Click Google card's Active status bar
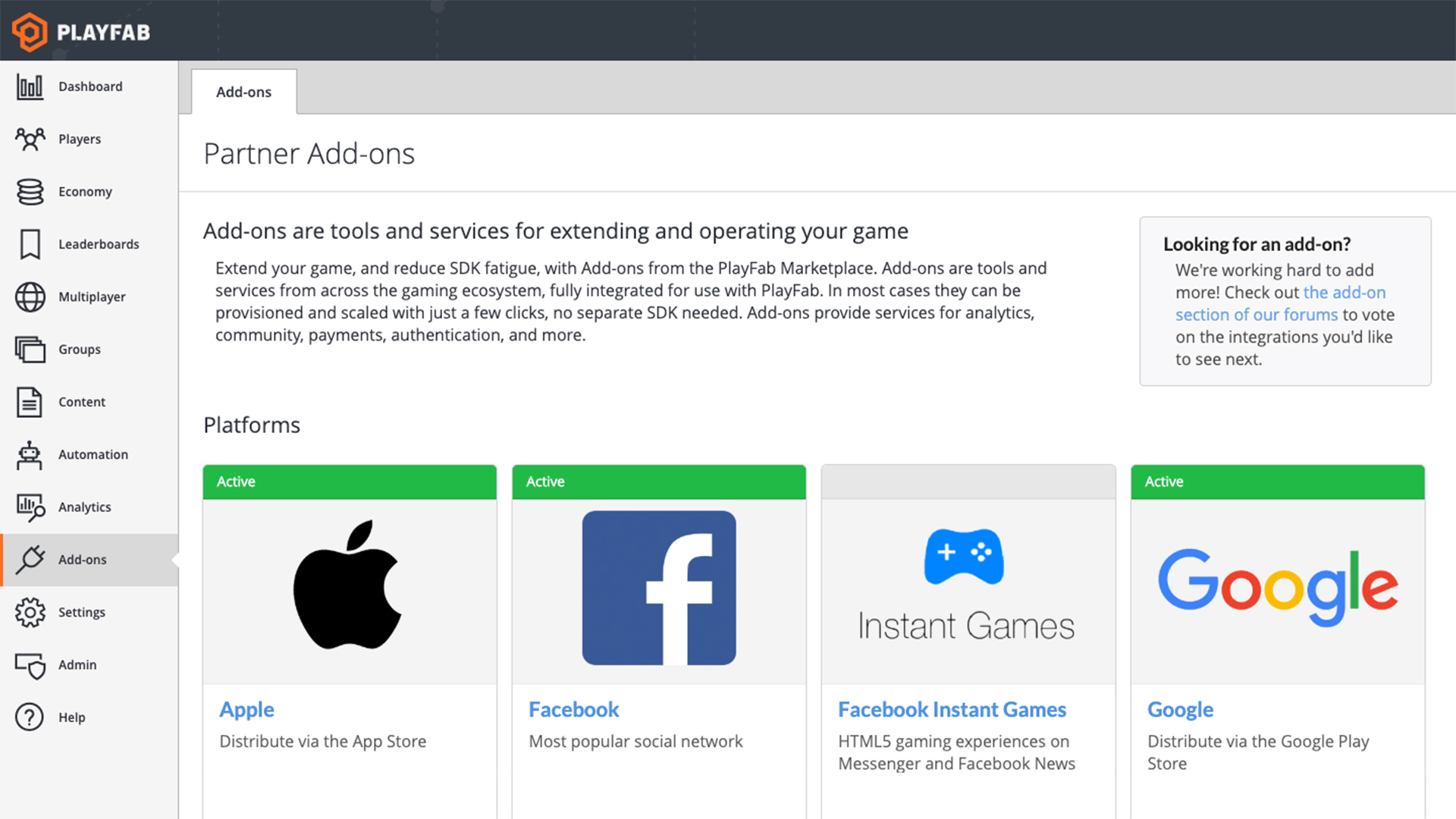The width and height of the screenshot is (1456, 819). click(1278, 482)
